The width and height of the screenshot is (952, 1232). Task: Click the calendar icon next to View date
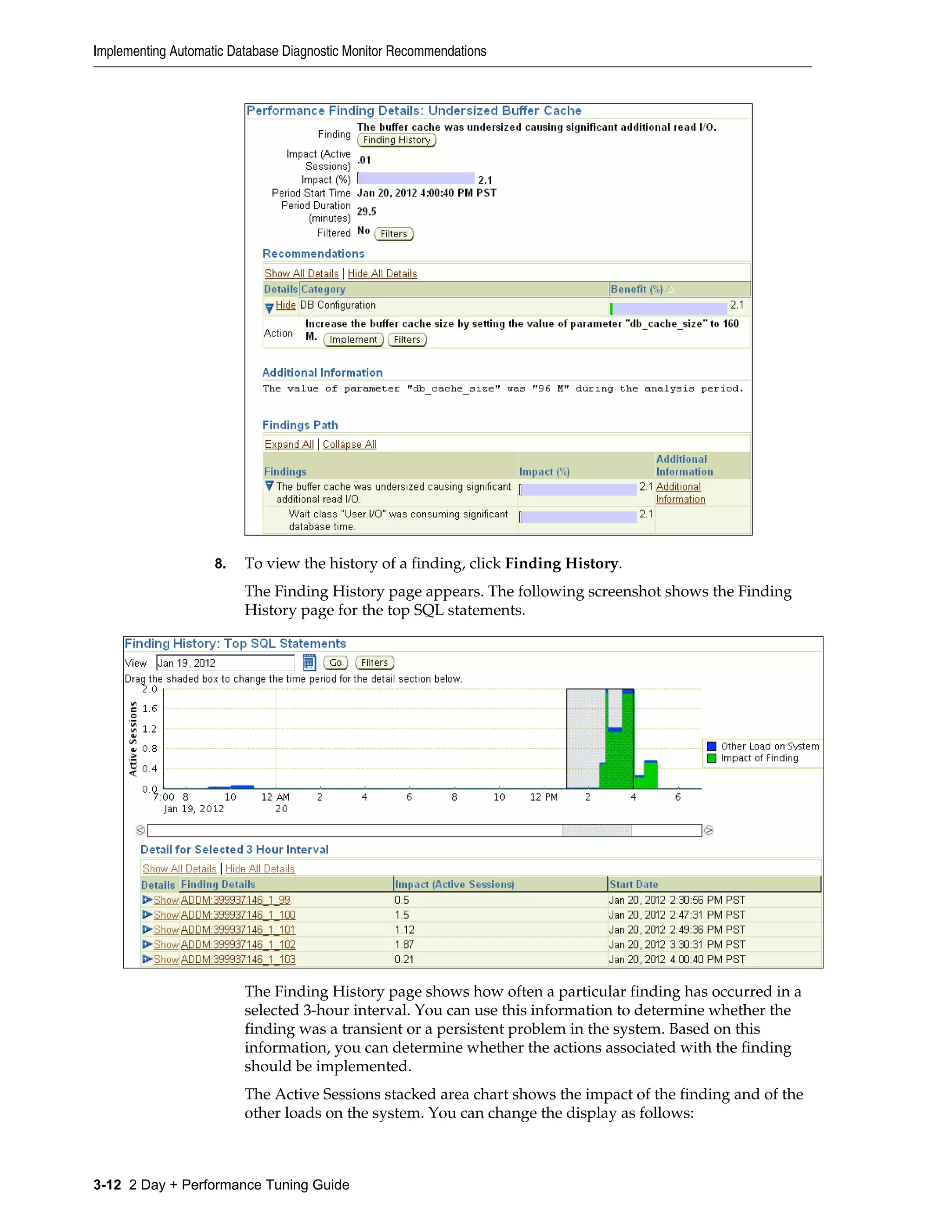309,662
